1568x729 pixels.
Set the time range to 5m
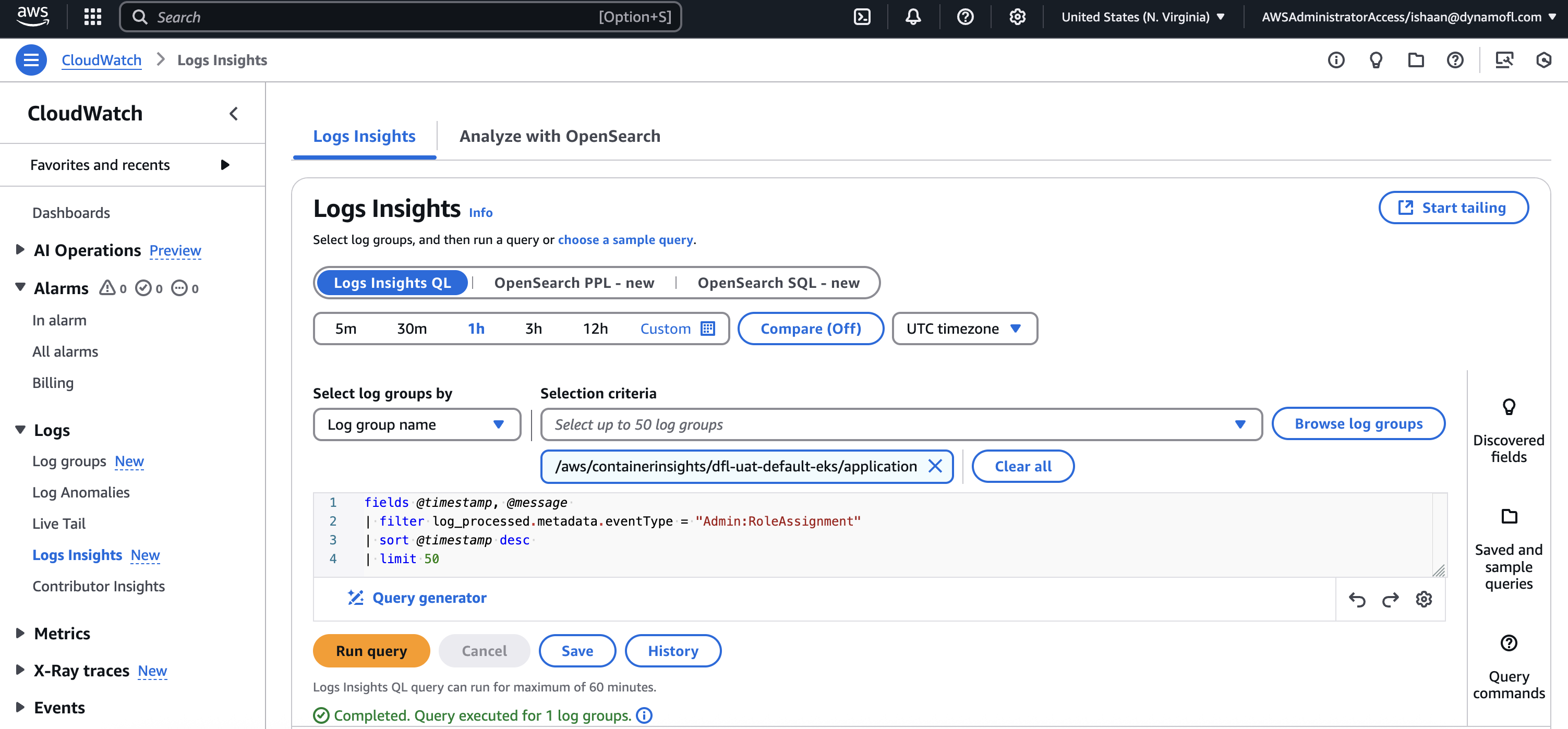[346, 329]
